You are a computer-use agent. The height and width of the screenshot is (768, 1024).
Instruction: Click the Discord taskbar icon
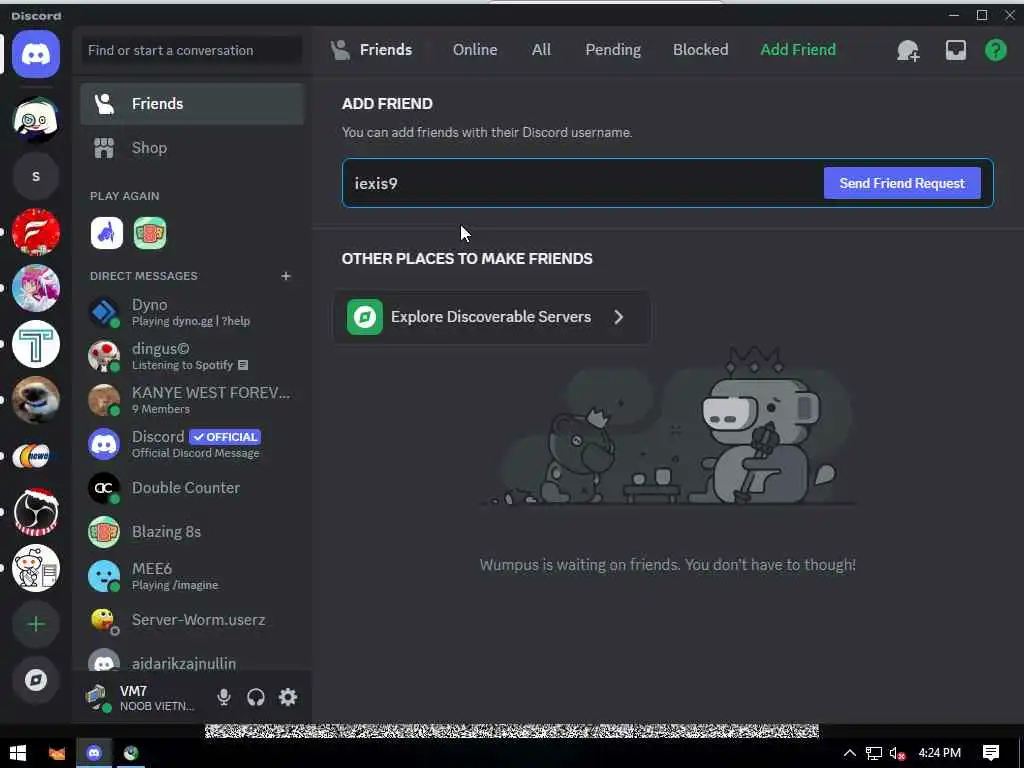(94, 753)
